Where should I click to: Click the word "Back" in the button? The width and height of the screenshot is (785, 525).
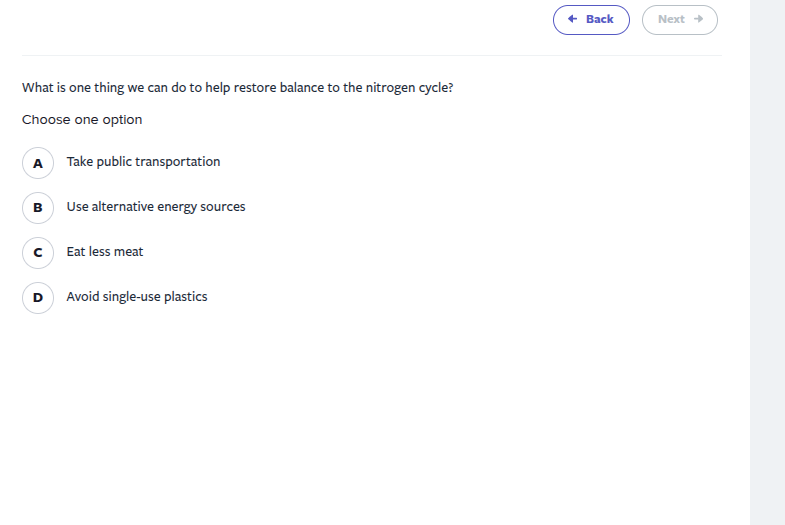coord(600,20)
